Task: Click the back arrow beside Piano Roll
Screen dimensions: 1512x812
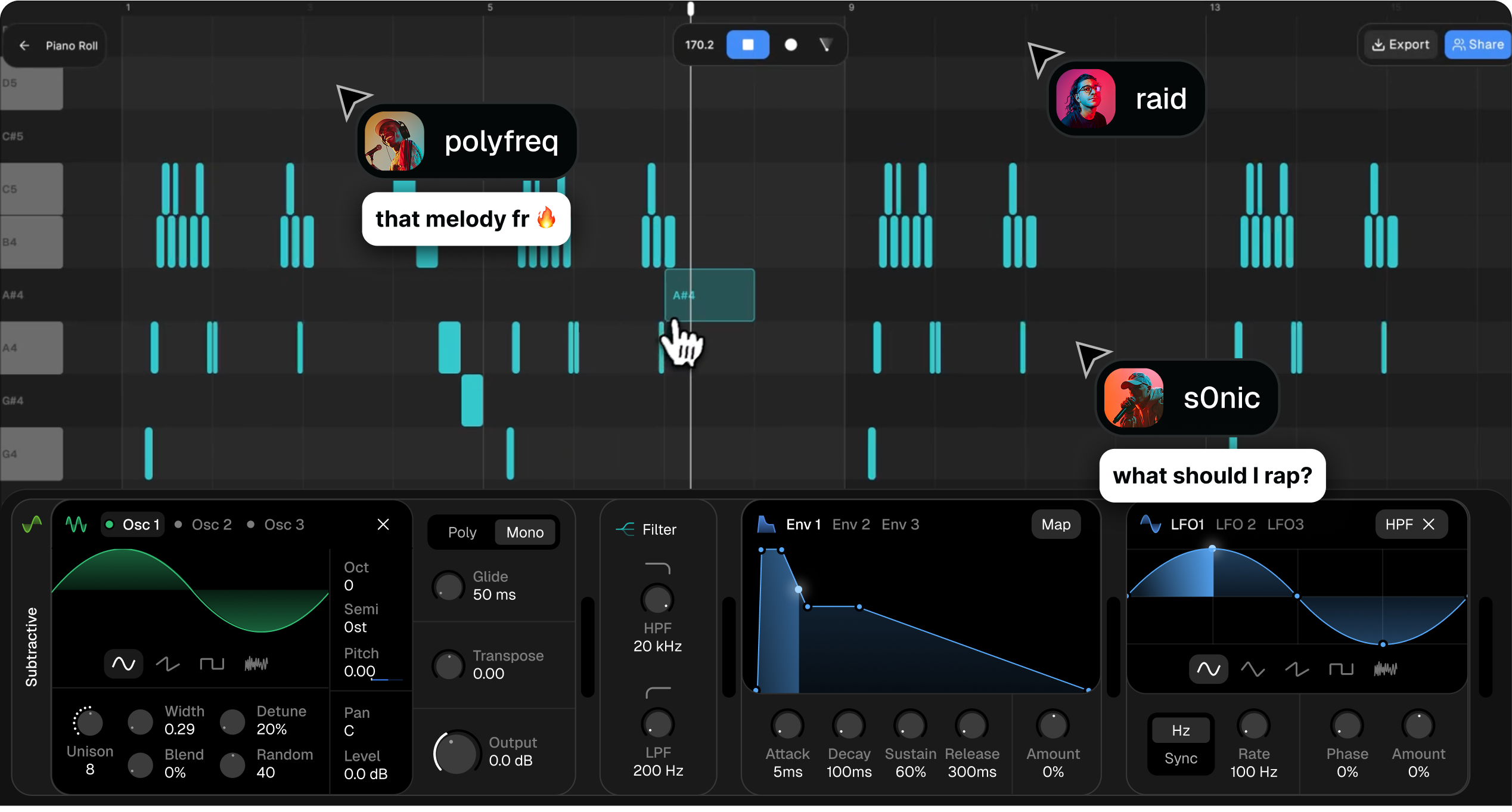Action: pos(24,45)
